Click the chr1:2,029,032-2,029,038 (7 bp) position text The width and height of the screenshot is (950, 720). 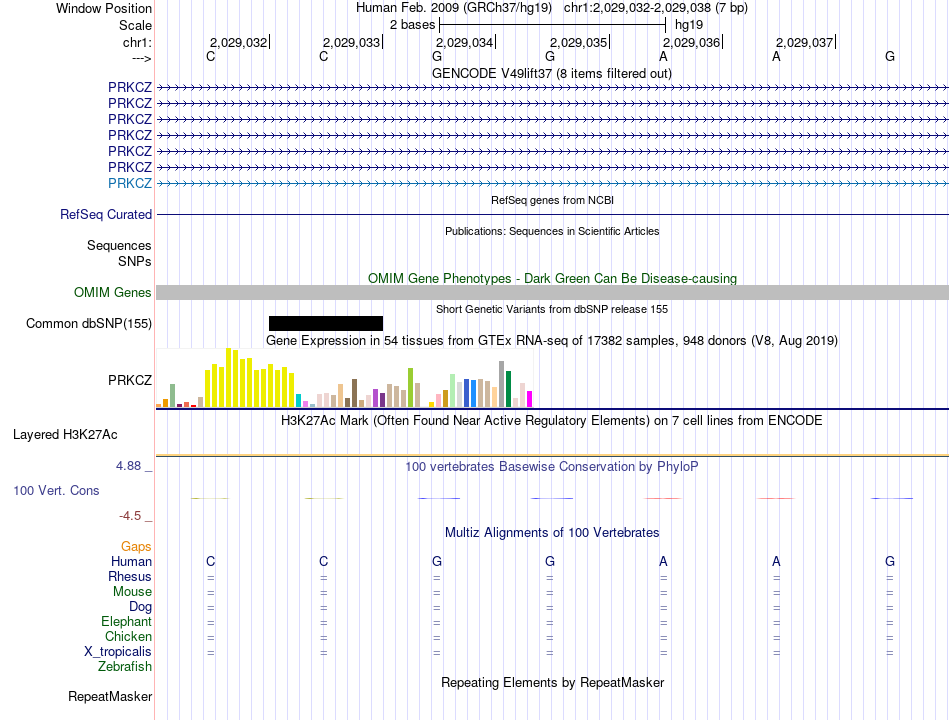click(x=656, y=8)
